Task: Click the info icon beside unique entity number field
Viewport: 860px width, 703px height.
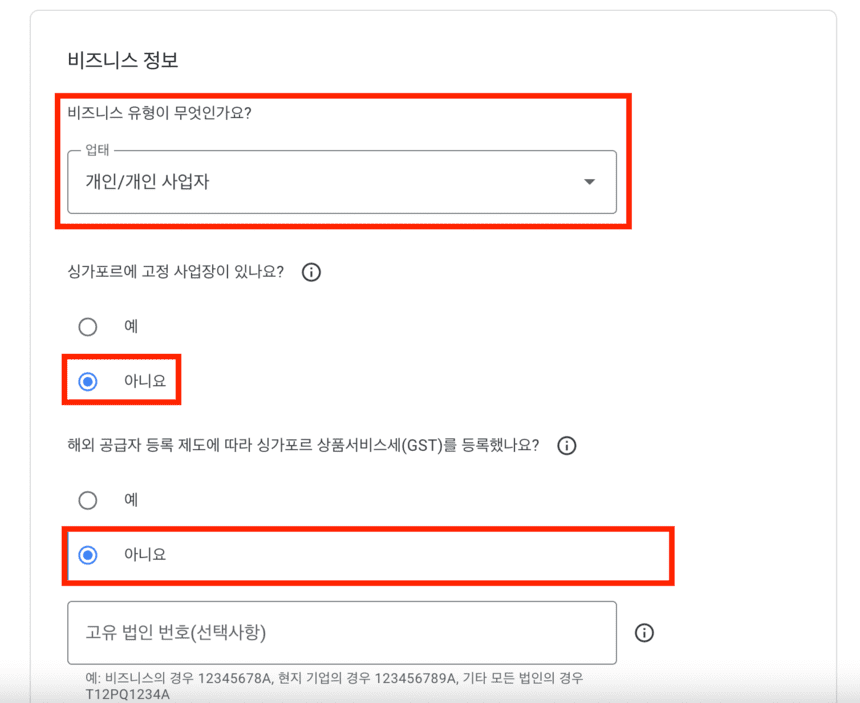Action: [645, 633]
